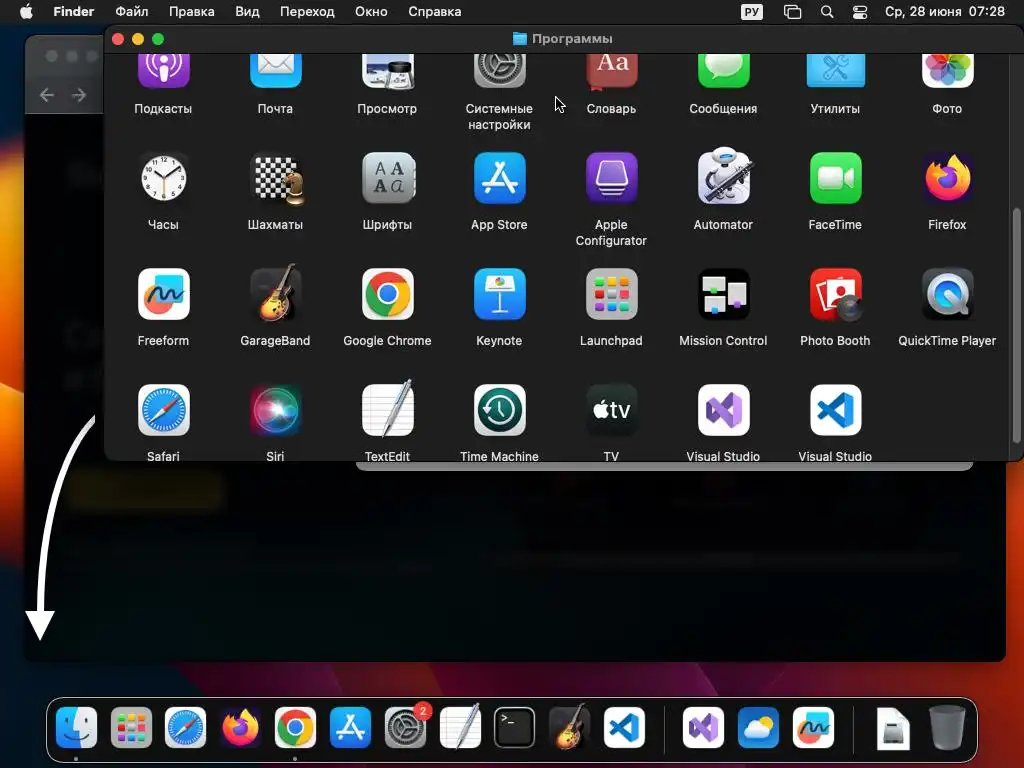Select the Часы clock app

[x=163, y=178]
